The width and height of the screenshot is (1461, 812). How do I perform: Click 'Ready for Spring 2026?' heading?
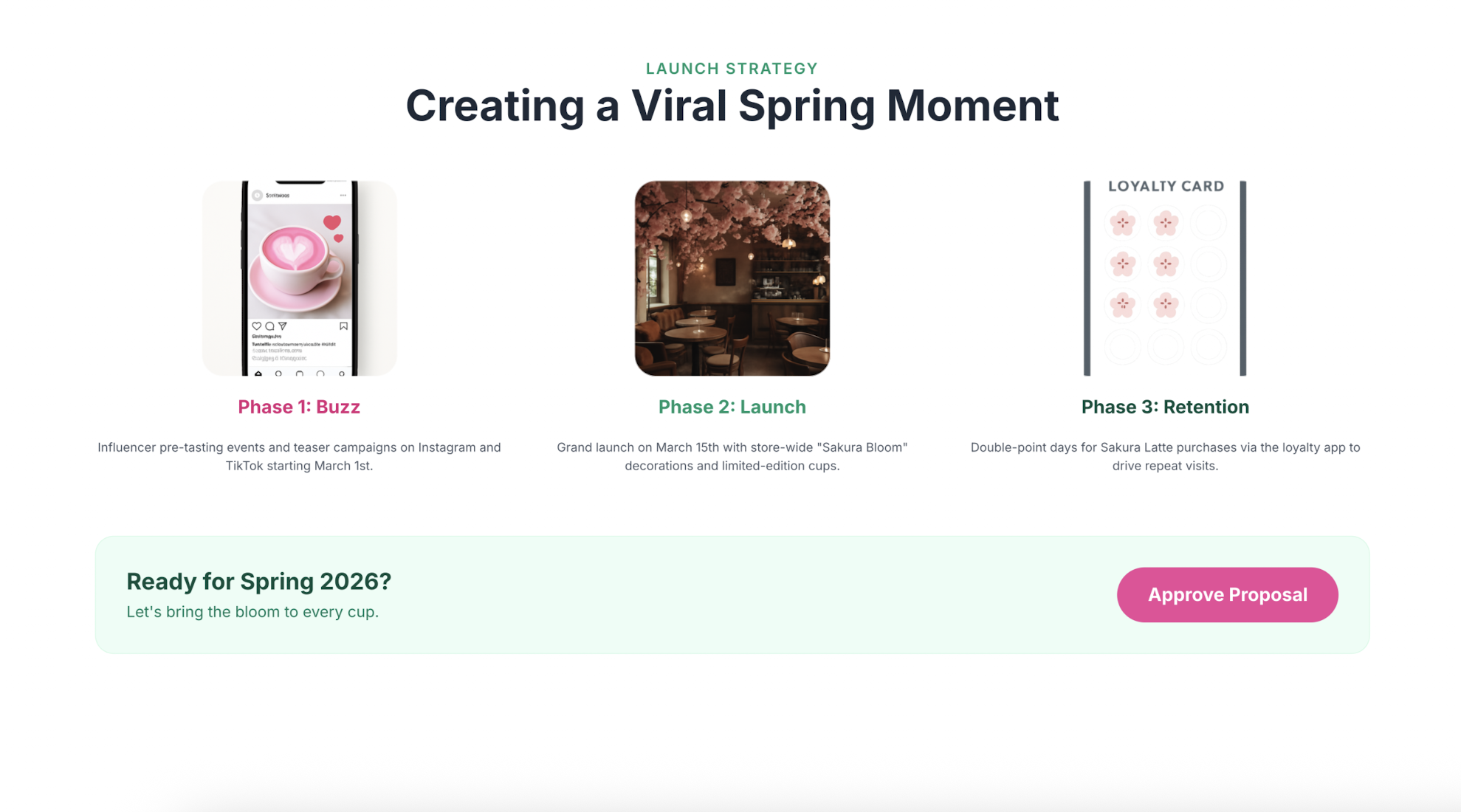tap(258, 581)
